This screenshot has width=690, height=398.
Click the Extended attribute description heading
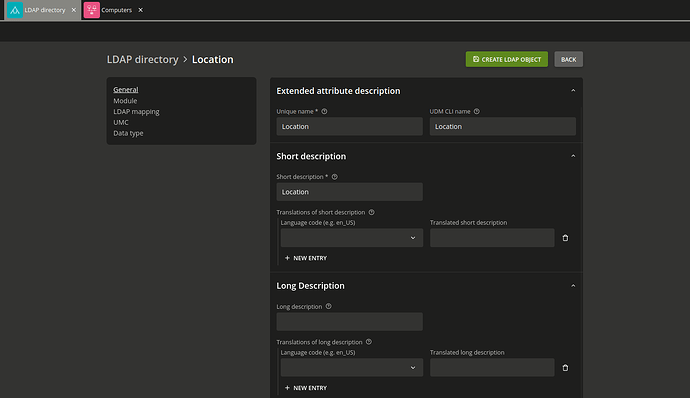pyautogui.click(x=338, y=91)
